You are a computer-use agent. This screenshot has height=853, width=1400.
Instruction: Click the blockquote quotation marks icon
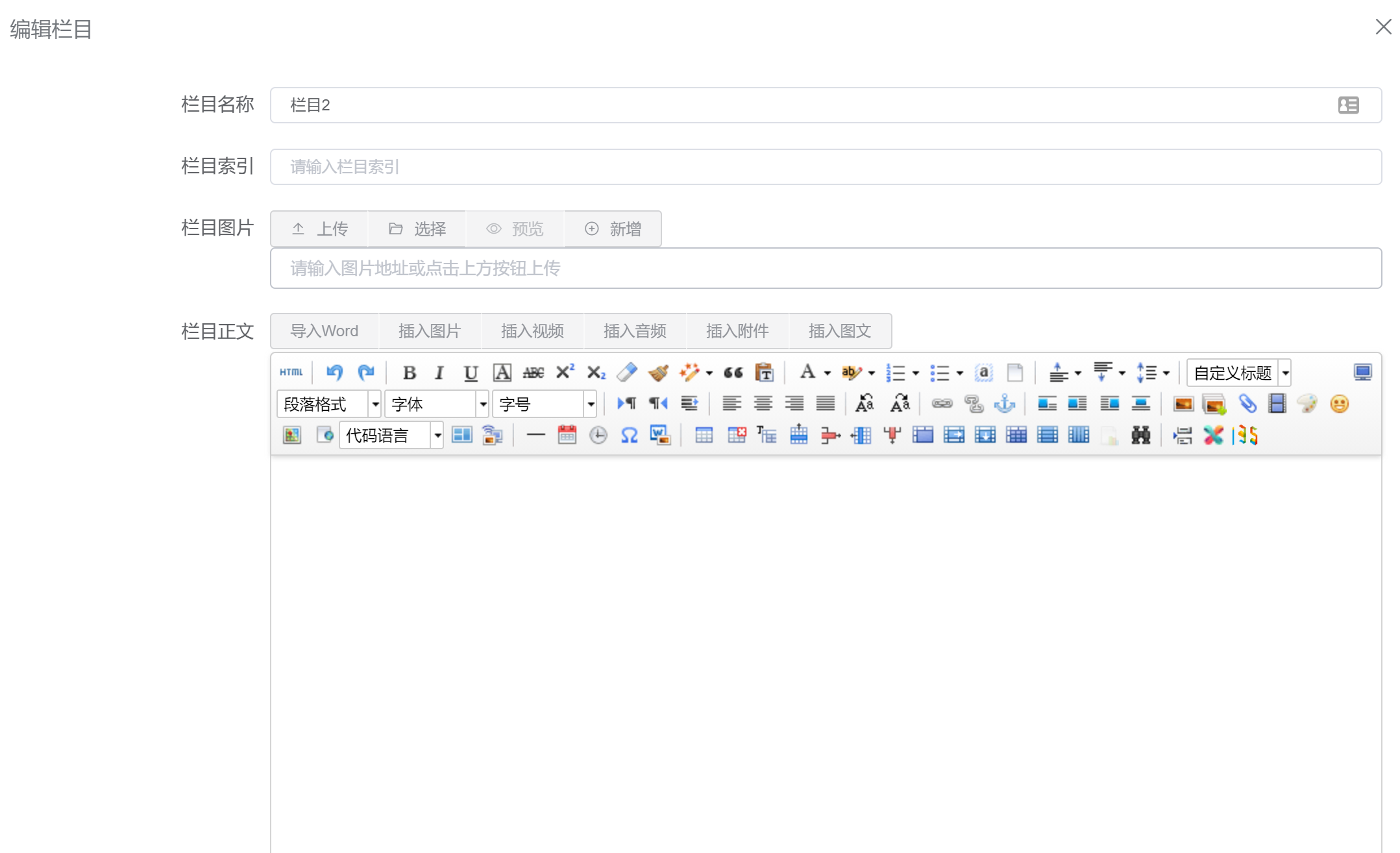coord(733,373)
